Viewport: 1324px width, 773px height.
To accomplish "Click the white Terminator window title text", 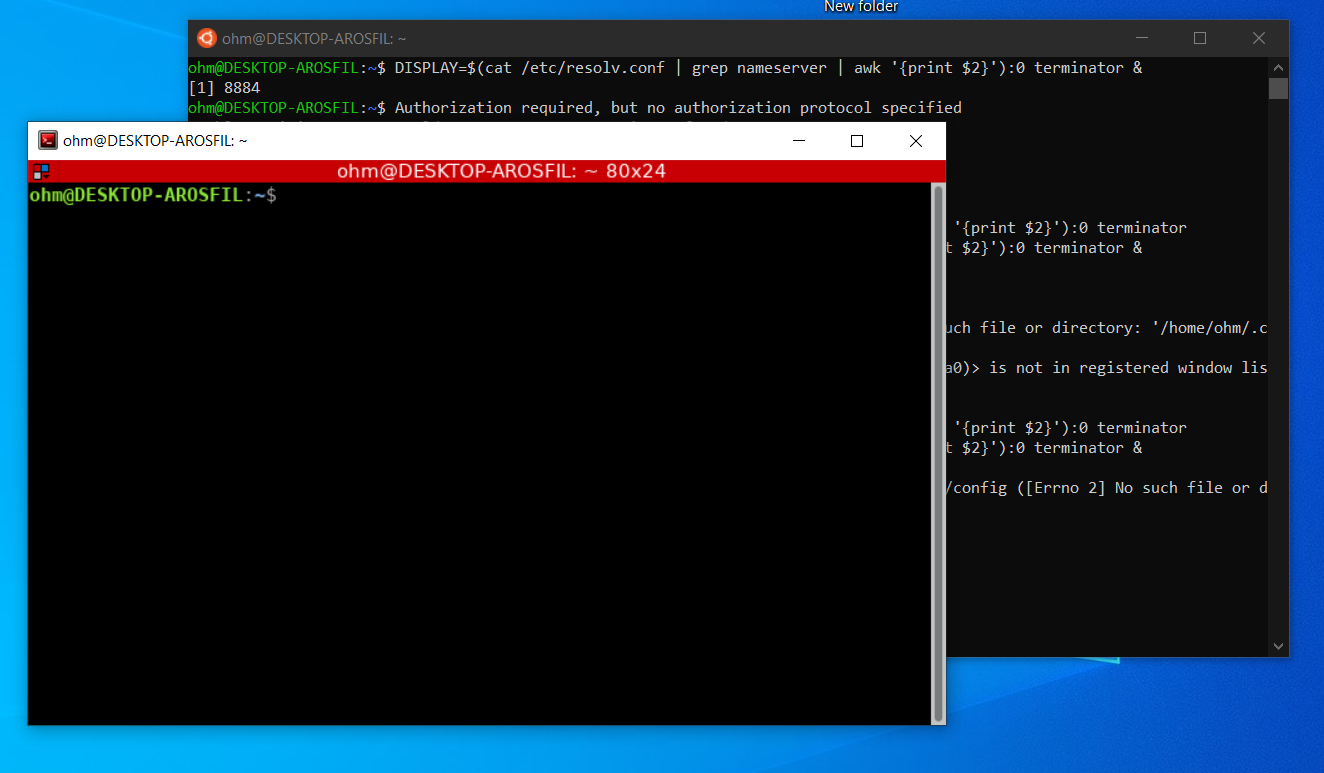I will coord(155,141).
